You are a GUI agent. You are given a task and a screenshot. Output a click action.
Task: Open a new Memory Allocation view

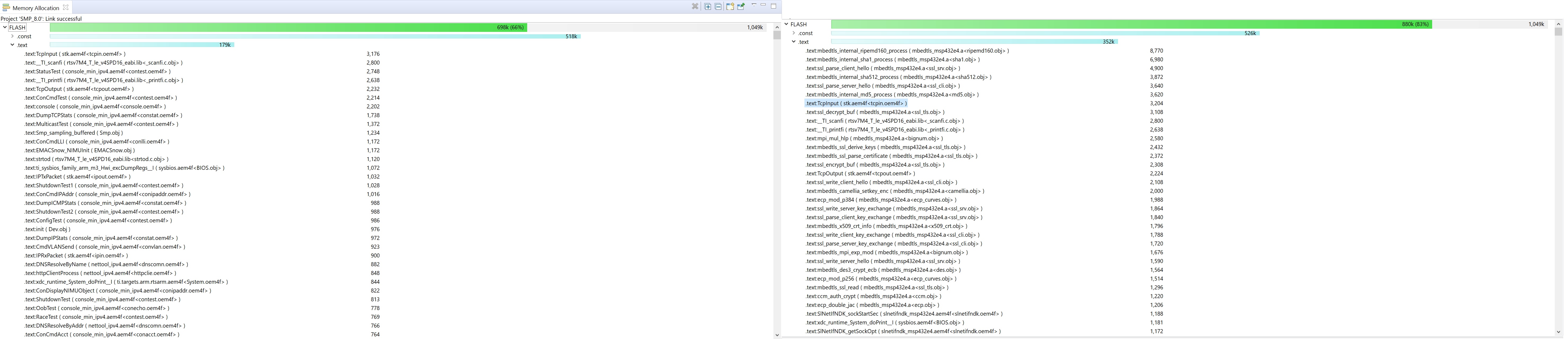pos(730,7)
